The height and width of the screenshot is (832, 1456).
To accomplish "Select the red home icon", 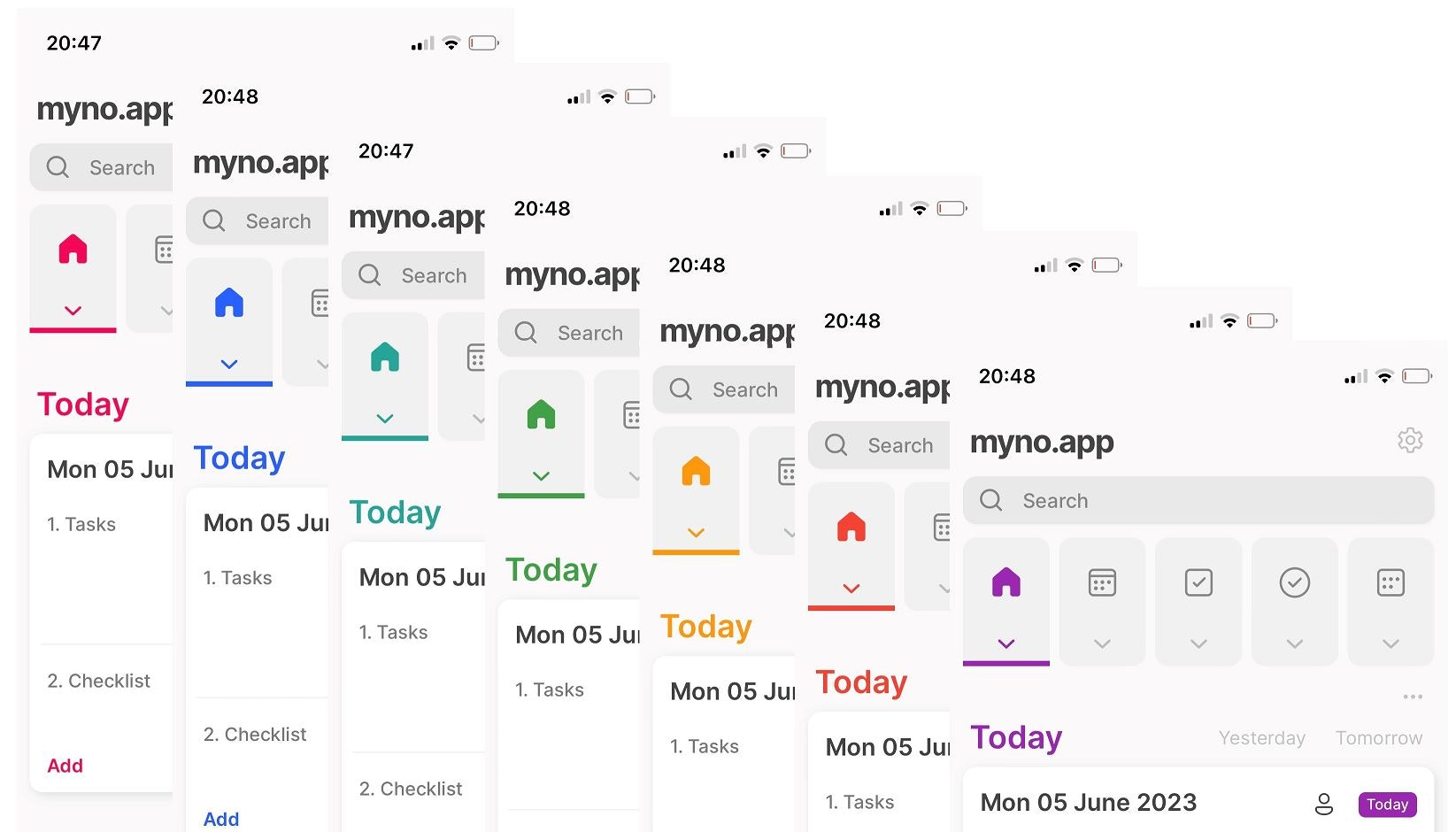I will (x=851, y=527).
